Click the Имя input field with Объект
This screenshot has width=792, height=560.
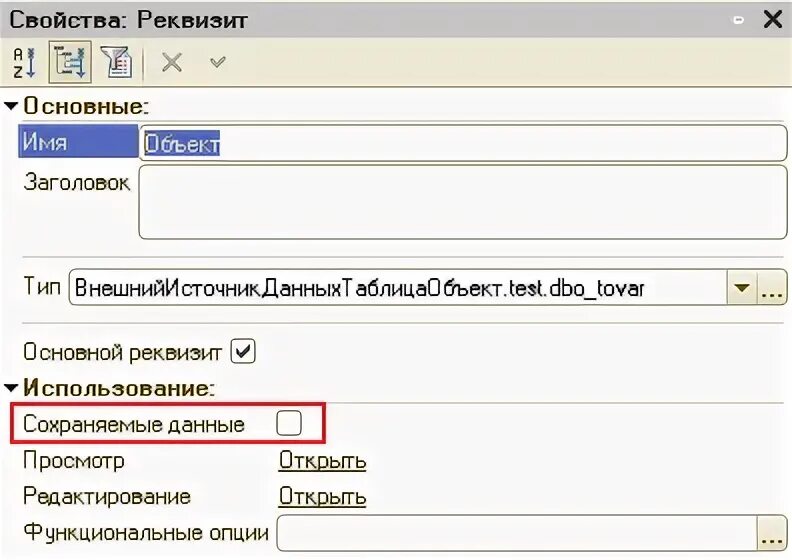(463, 143)
